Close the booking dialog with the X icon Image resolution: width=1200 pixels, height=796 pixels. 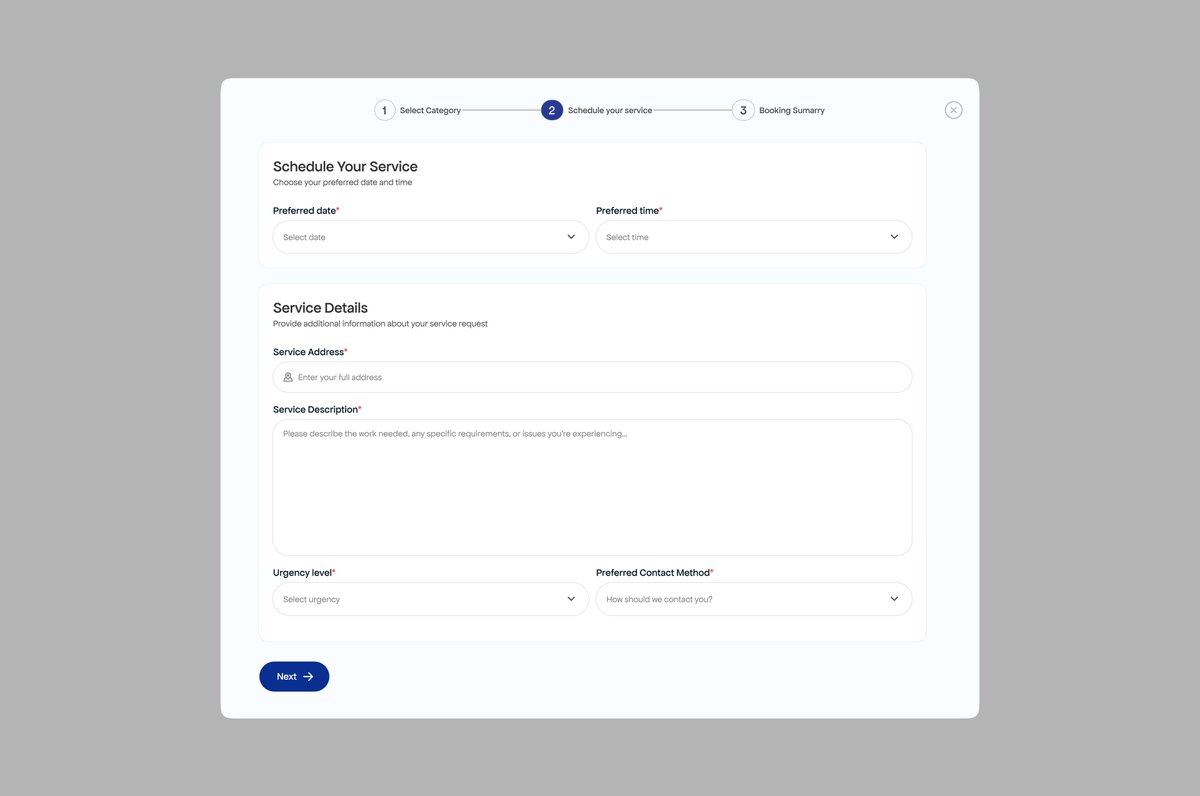click(x=953, y=110)
